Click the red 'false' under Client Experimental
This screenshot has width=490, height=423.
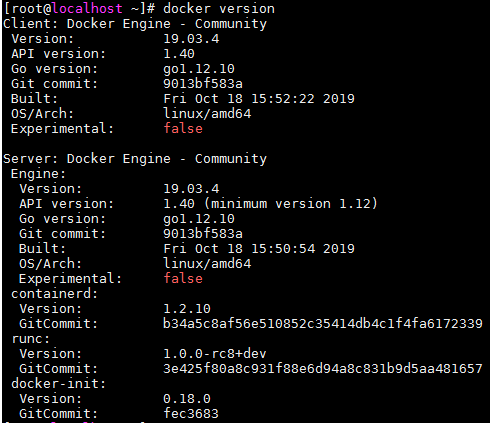pyautogui.click(x=183, y=129)
